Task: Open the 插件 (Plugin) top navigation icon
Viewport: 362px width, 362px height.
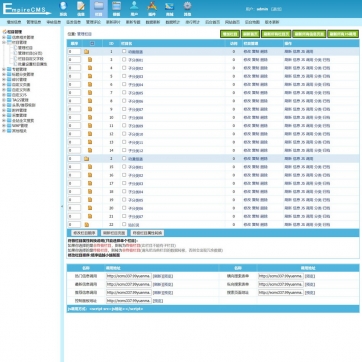Action: 152,9
